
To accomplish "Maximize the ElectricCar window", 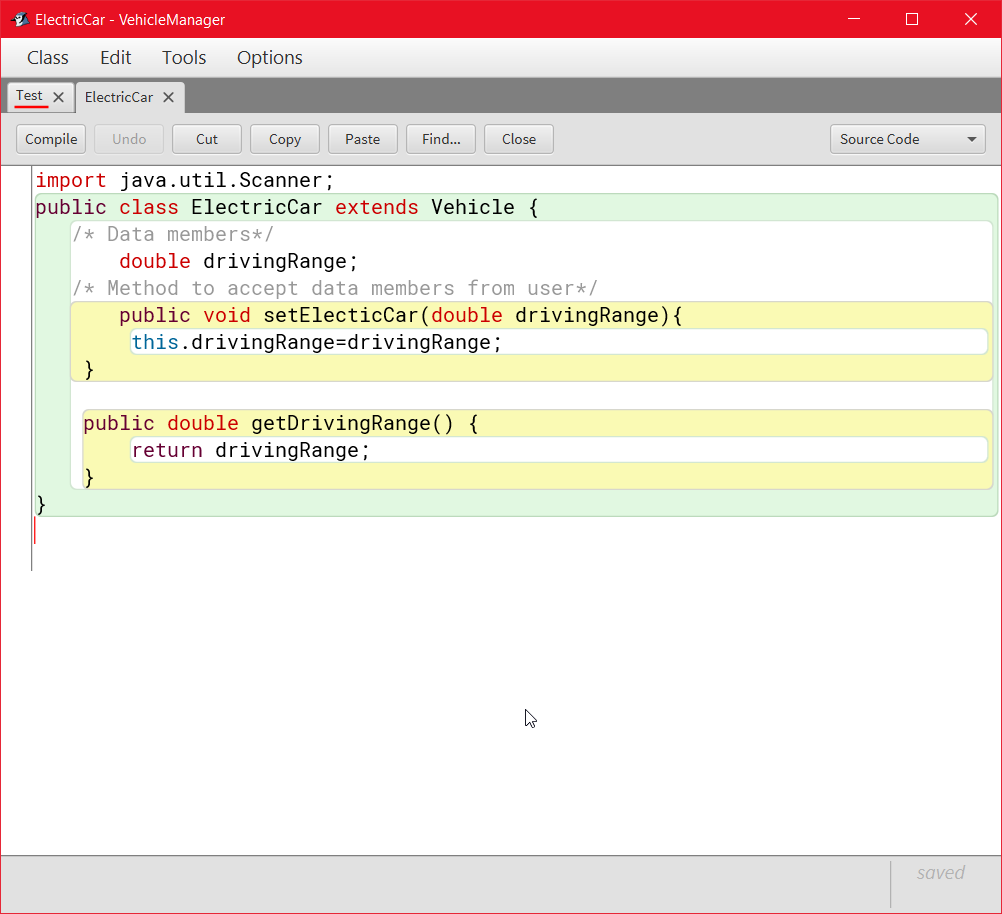I will pyautogui.click(x=912, y=19).
